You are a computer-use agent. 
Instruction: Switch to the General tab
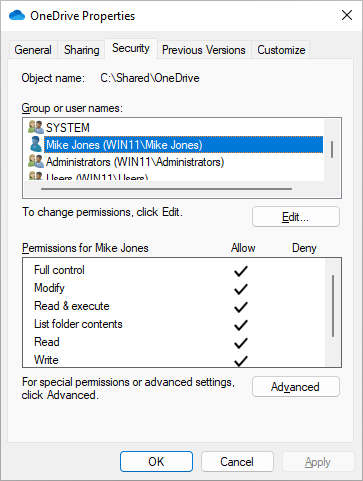click(33, 50)
